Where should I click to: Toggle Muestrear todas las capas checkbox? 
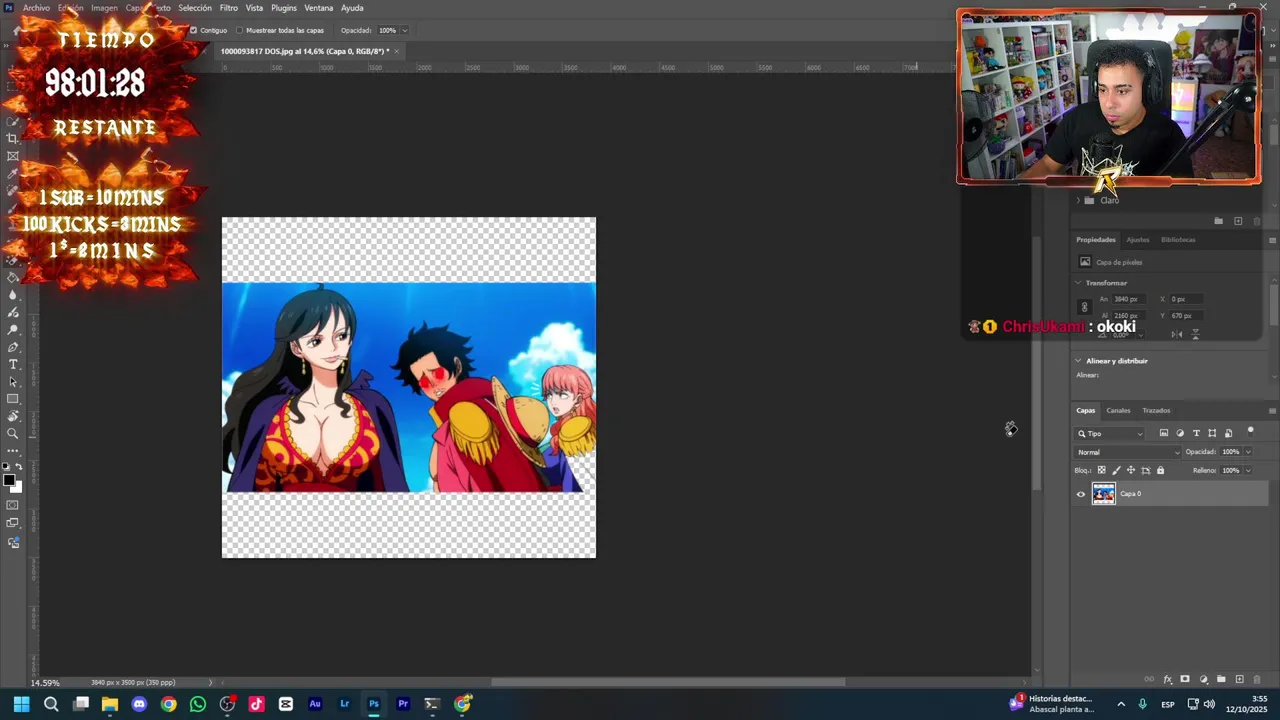pyautogui.click(x=240, y=30)
